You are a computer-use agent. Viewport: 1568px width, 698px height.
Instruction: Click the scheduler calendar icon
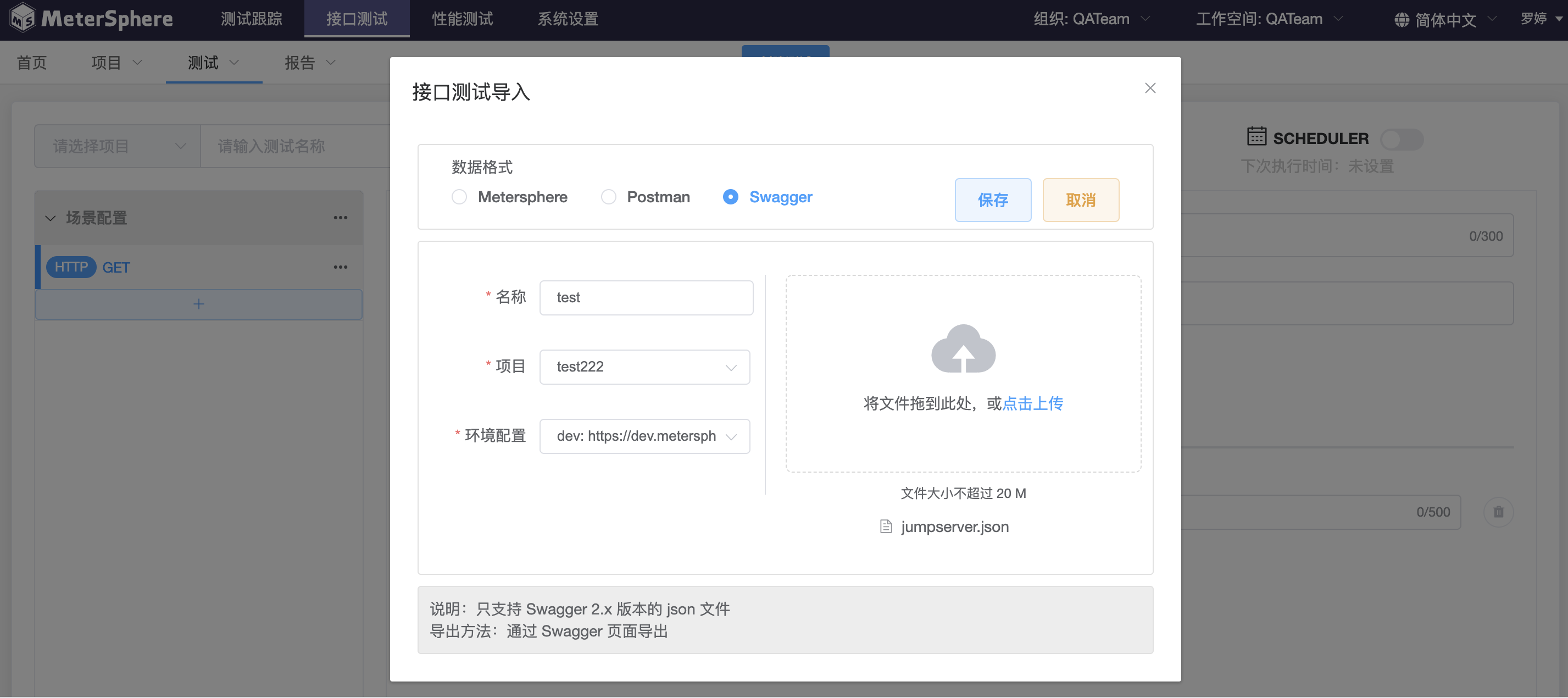pos(1256,136)
